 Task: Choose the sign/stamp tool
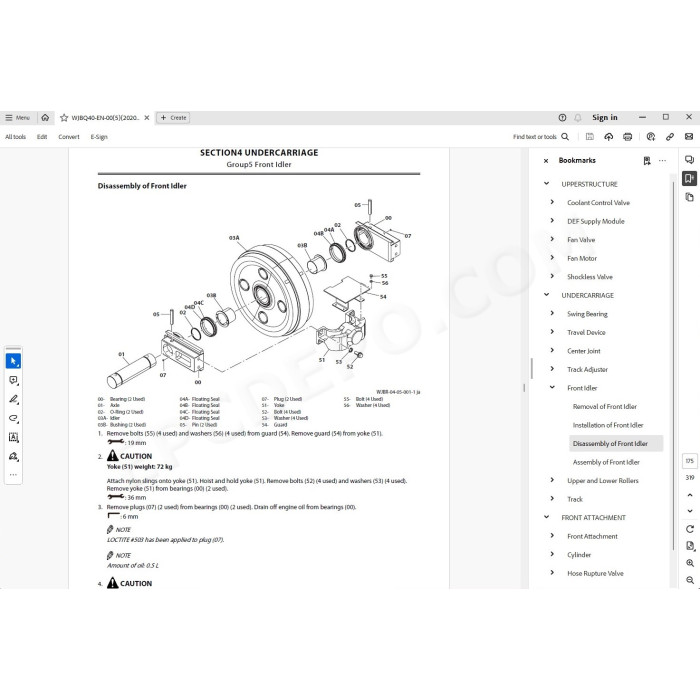(x=13, y=456)
